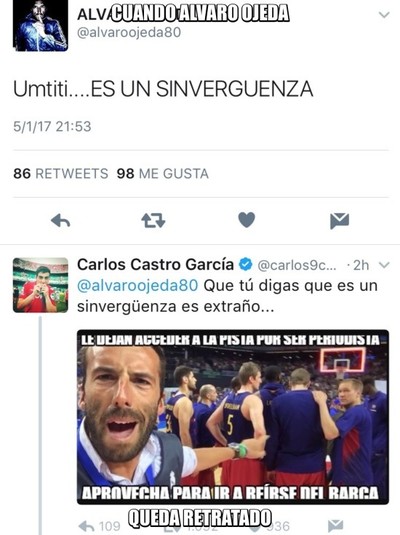This screenshot has height=535, width=400.
Task: Send main tweet via direct message
Action: point(339,220)
